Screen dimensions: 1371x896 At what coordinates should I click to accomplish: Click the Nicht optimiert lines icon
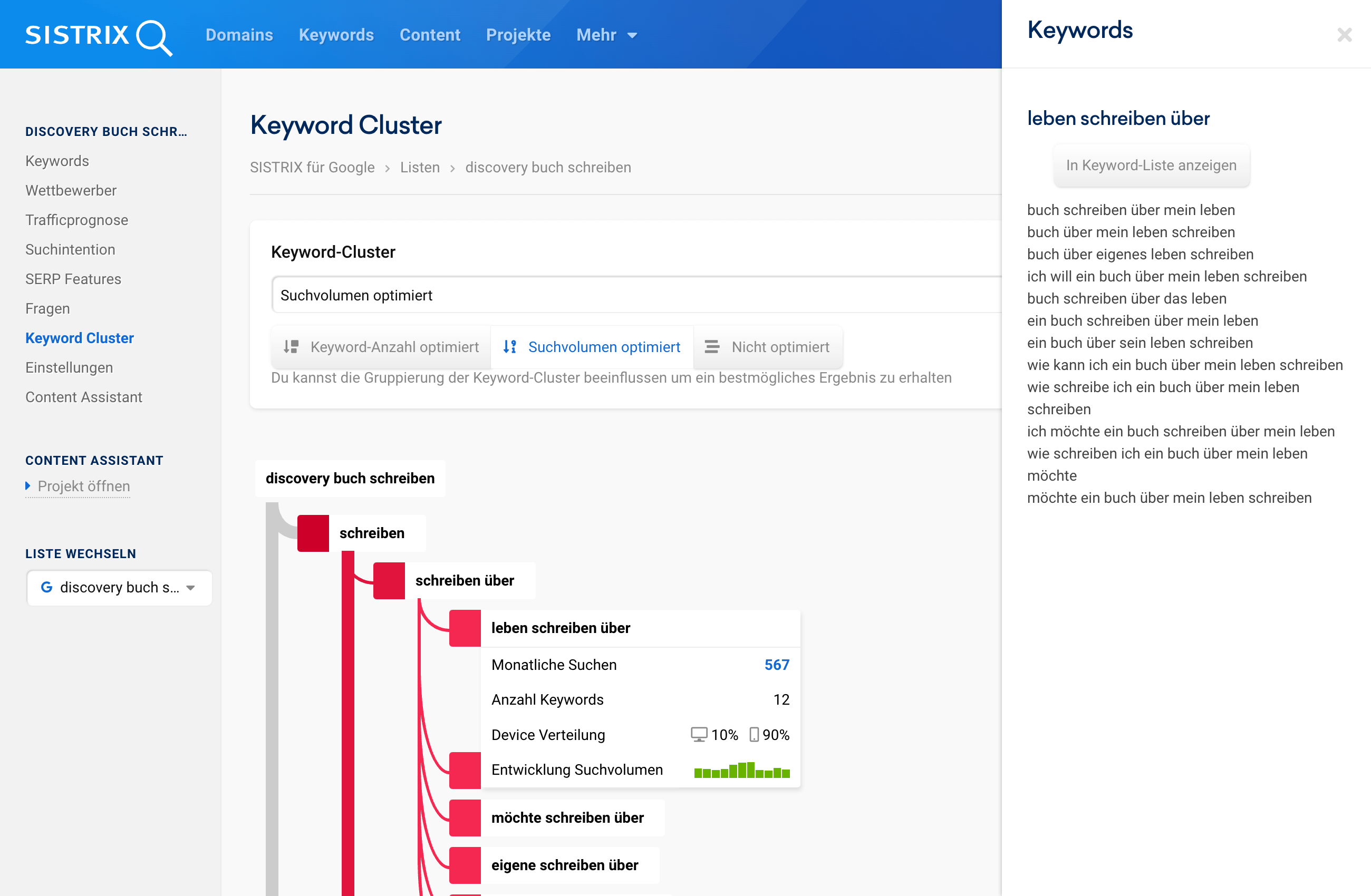point(712,347)
